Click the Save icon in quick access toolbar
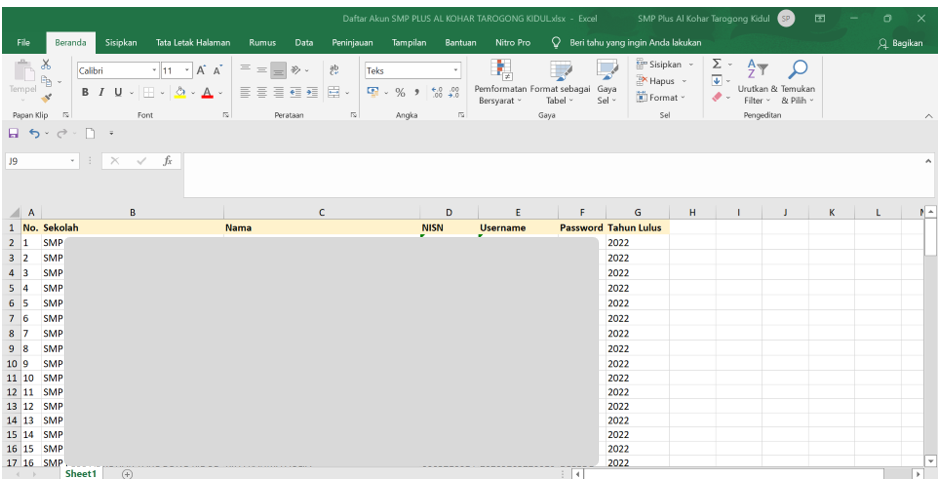 pyautogui.click(x=13, y=133)
